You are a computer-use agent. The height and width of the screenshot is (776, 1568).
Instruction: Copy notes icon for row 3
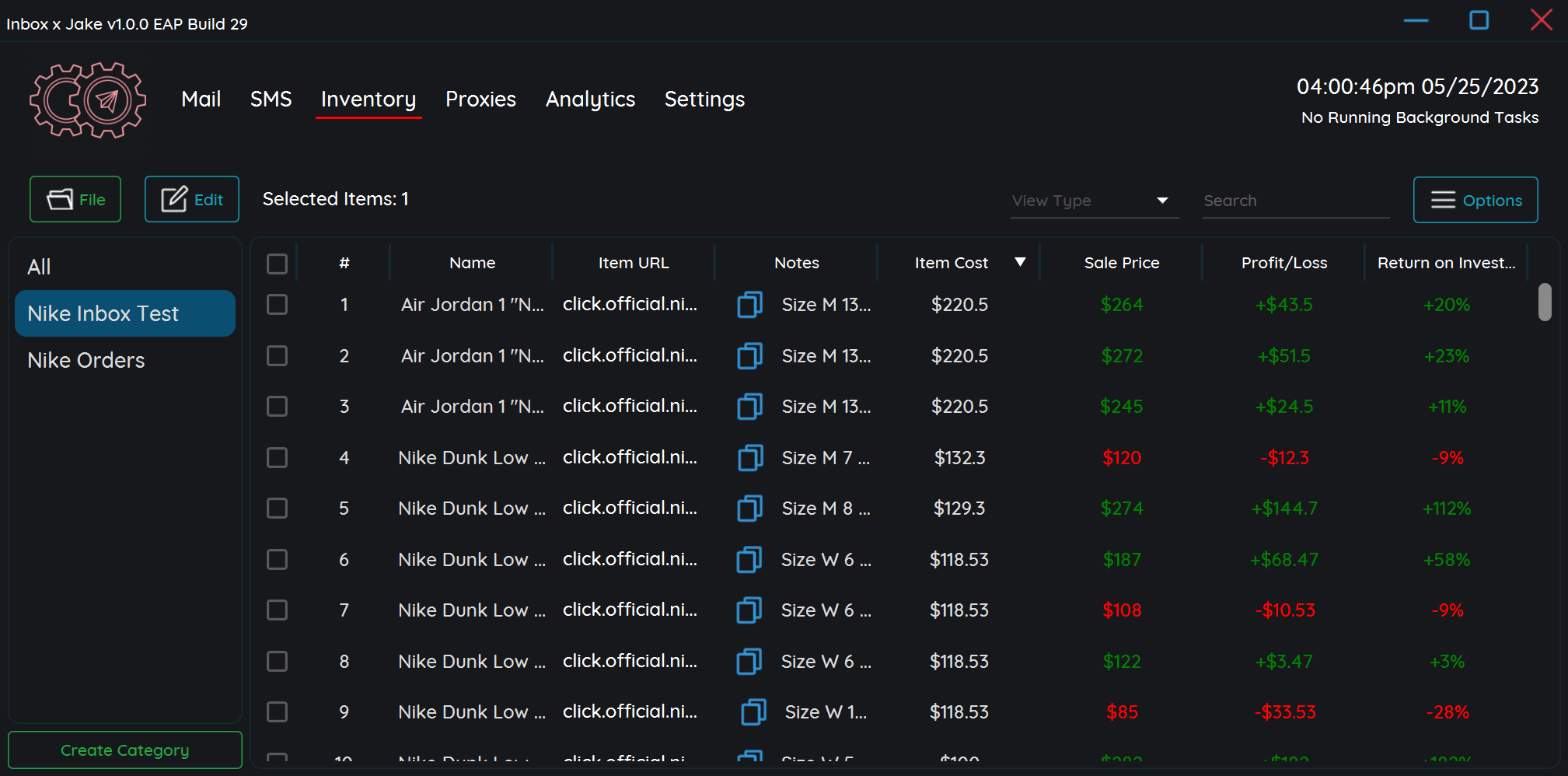749,406
